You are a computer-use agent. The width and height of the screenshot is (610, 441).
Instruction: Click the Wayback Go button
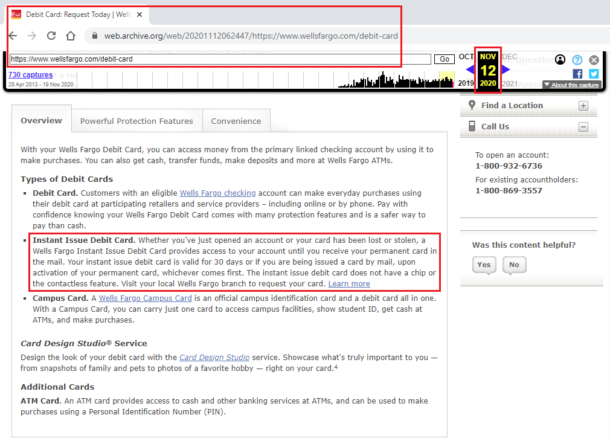click(x=445, y=60)
